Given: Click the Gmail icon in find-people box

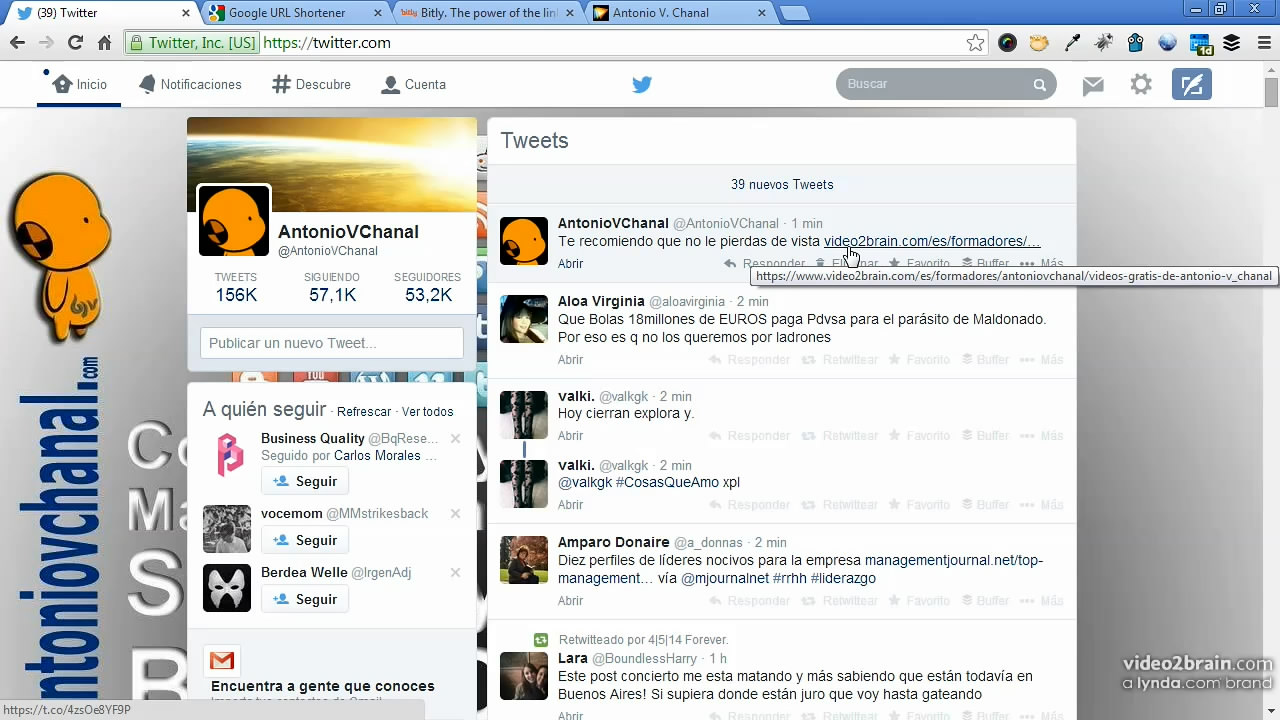Looking at the screenshot, I should pyautogui.click(x=222, y=661).
